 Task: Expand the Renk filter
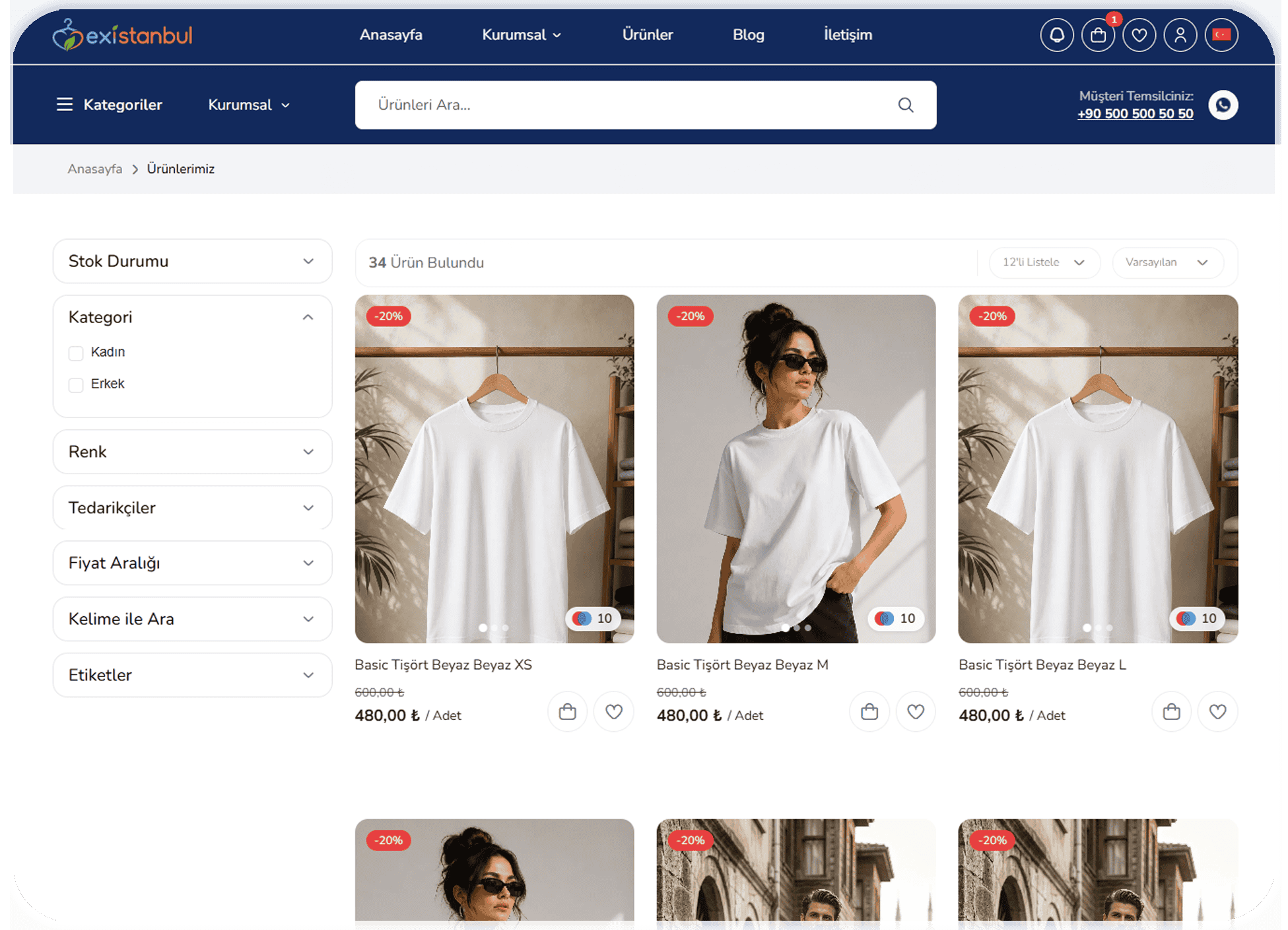pos(192,452)
